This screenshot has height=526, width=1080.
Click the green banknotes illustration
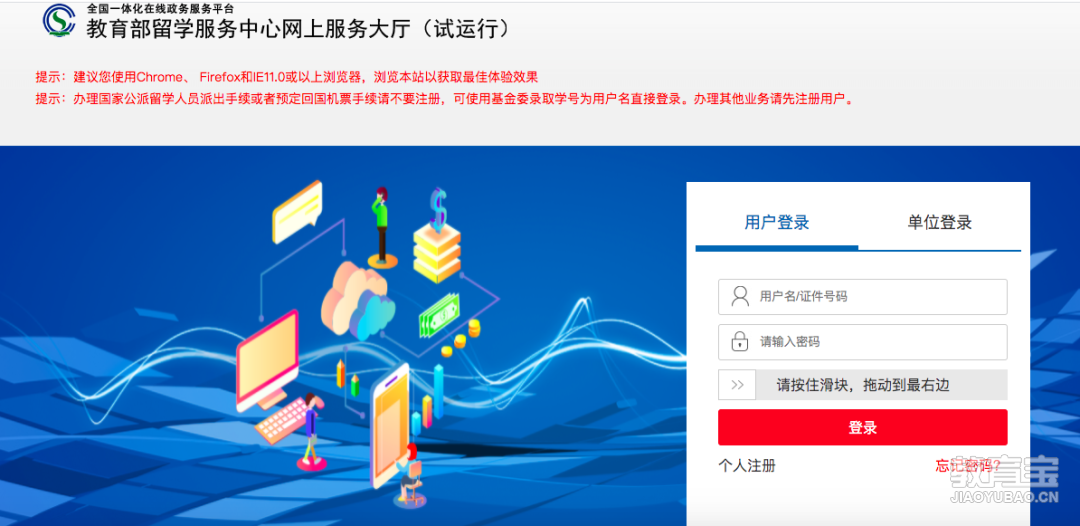click(439, 316)
